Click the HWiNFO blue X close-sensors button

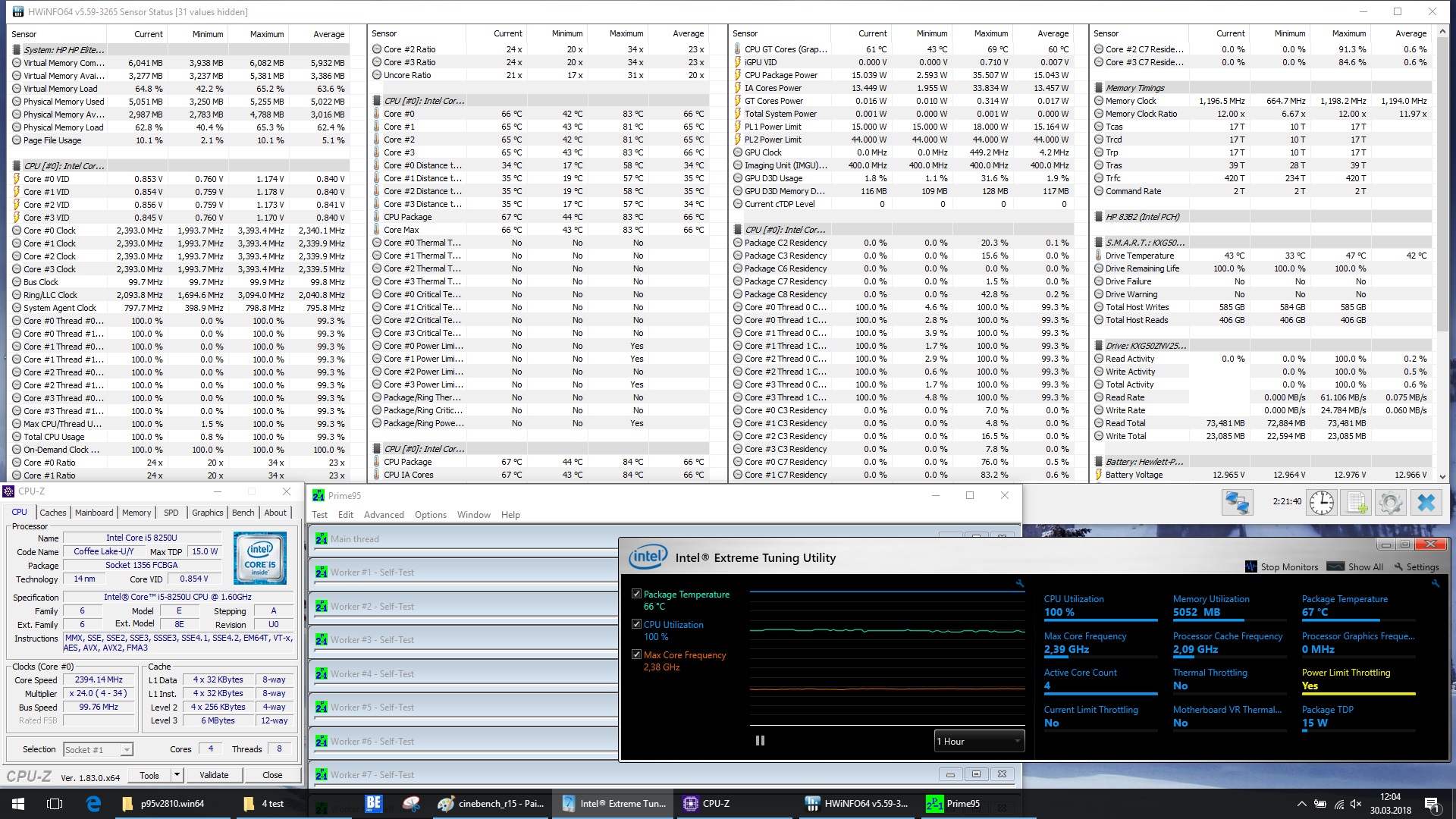pos(1426,502)
